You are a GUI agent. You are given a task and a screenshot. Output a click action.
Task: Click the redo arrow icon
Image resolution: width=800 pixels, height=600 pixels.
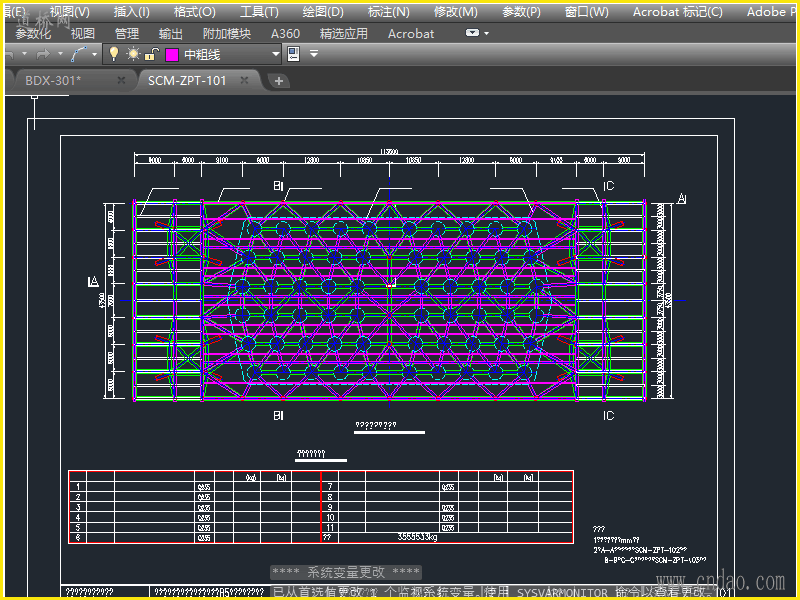(x=43, y=54)
